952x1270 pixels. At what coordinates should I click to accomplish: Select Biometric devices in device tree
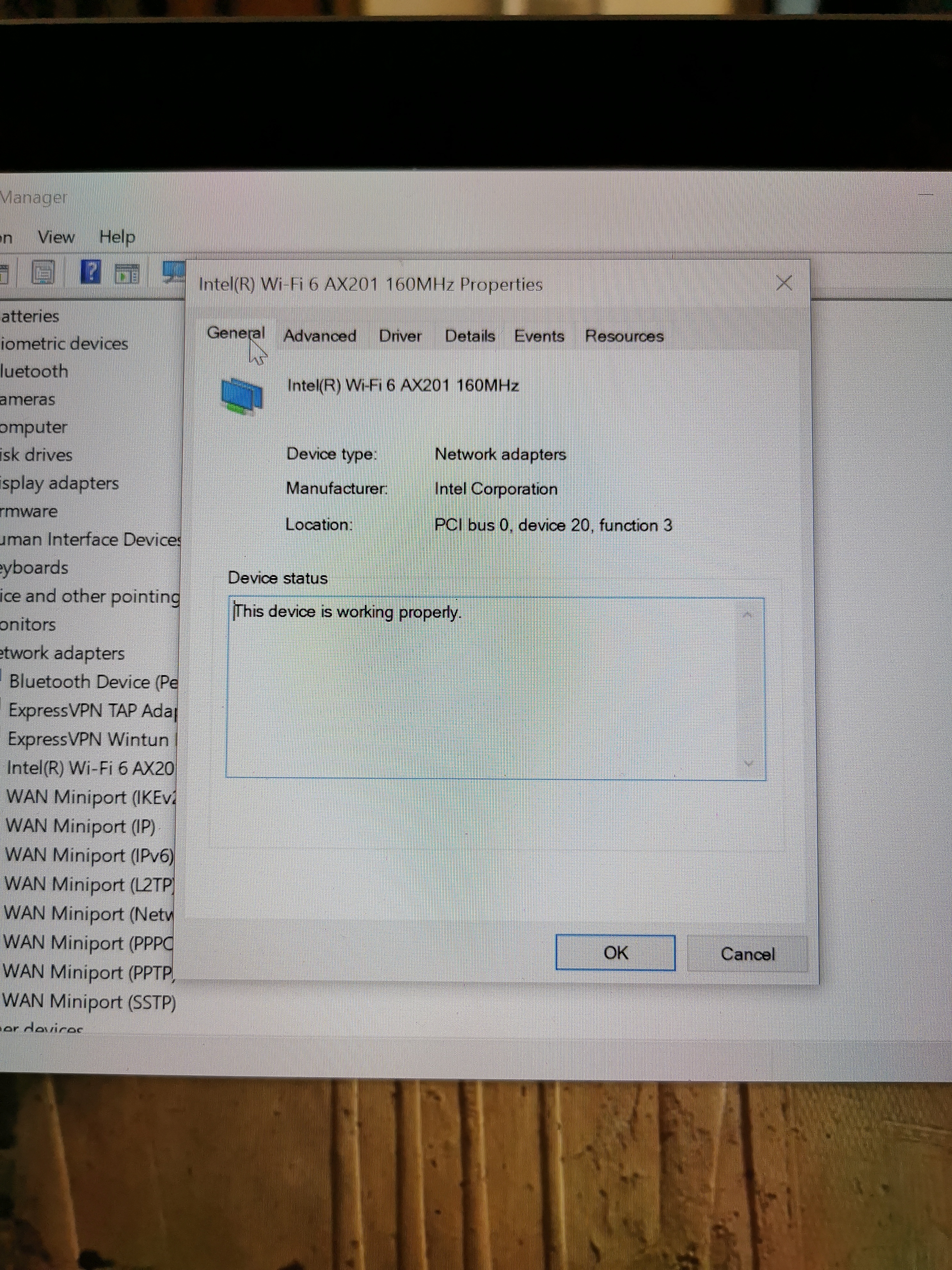[x=64, y=344]
